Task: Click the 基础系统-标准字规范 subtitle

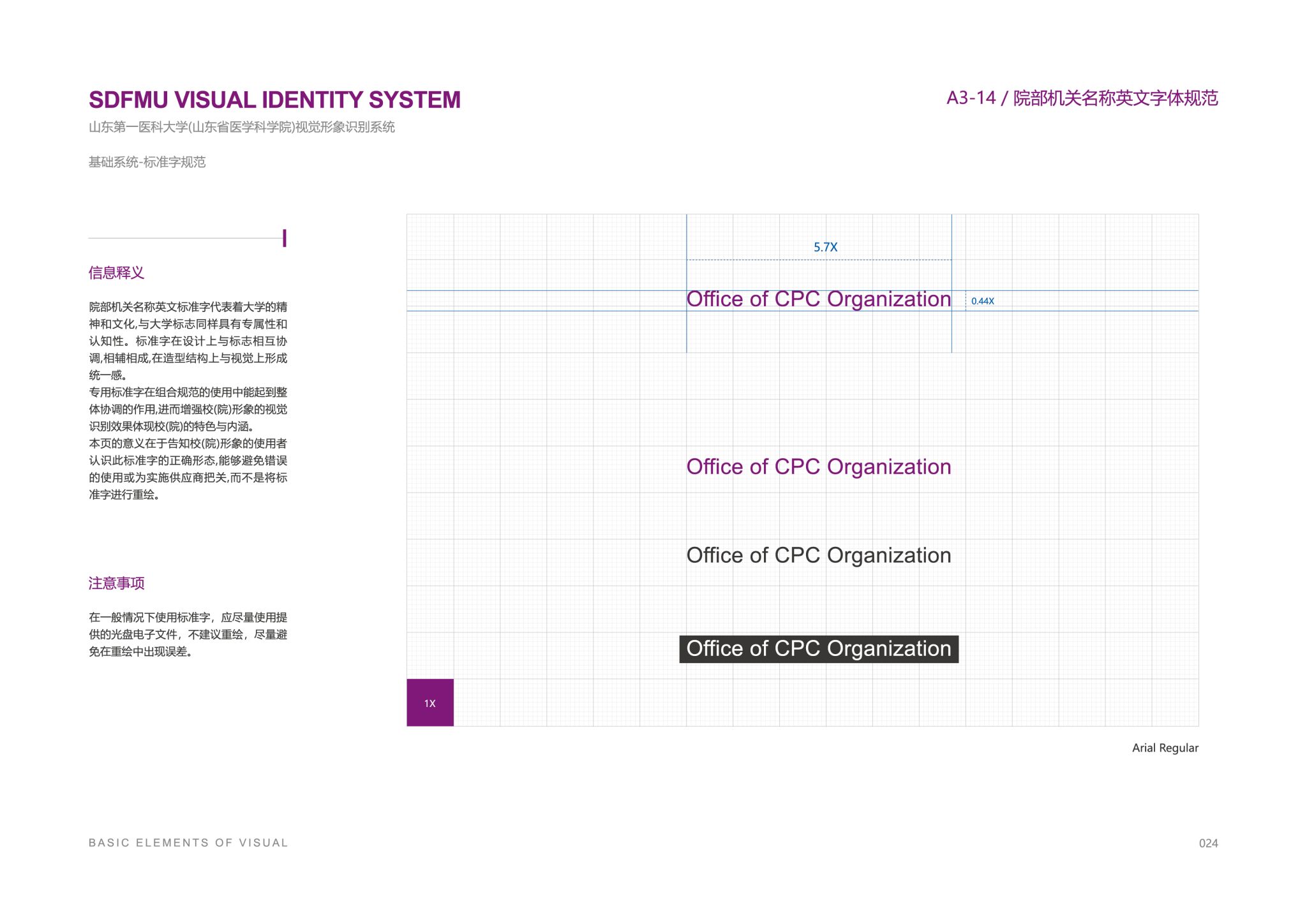Action: [147, 162]
